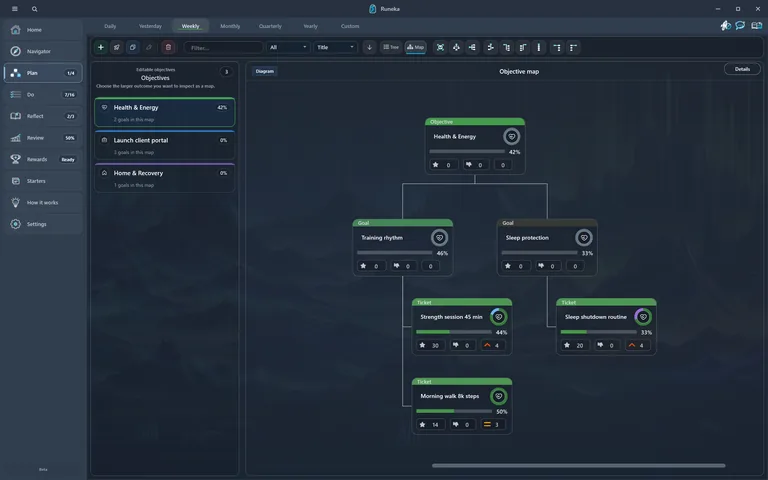Click Sleep shutdown routine 33% progress bar
Screen dimensions: 768x480
pos(599,332)
